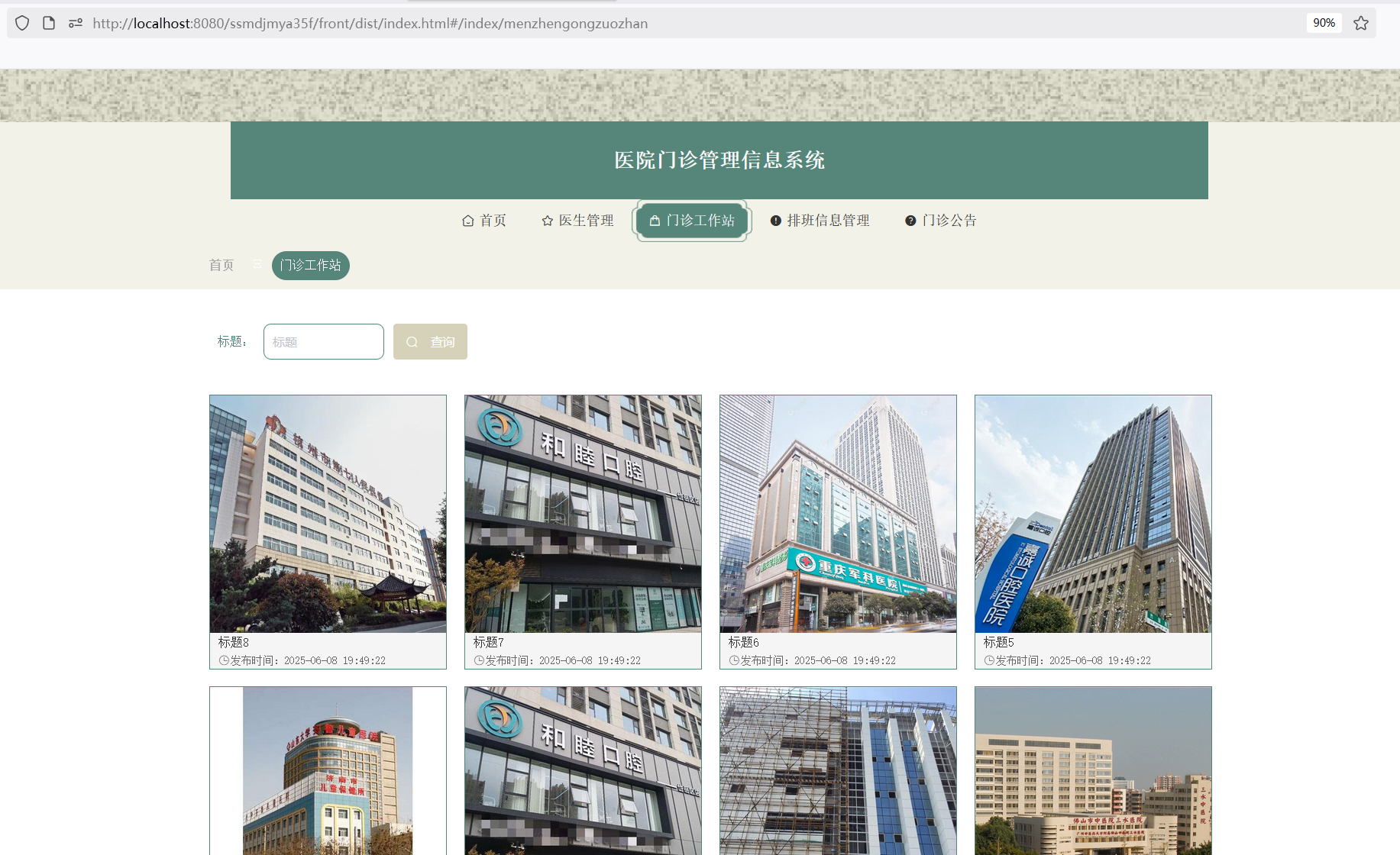Click the 门诊工作站 breadcrumb pill
The image size is (1400, 855).
[x=310, y=265]
